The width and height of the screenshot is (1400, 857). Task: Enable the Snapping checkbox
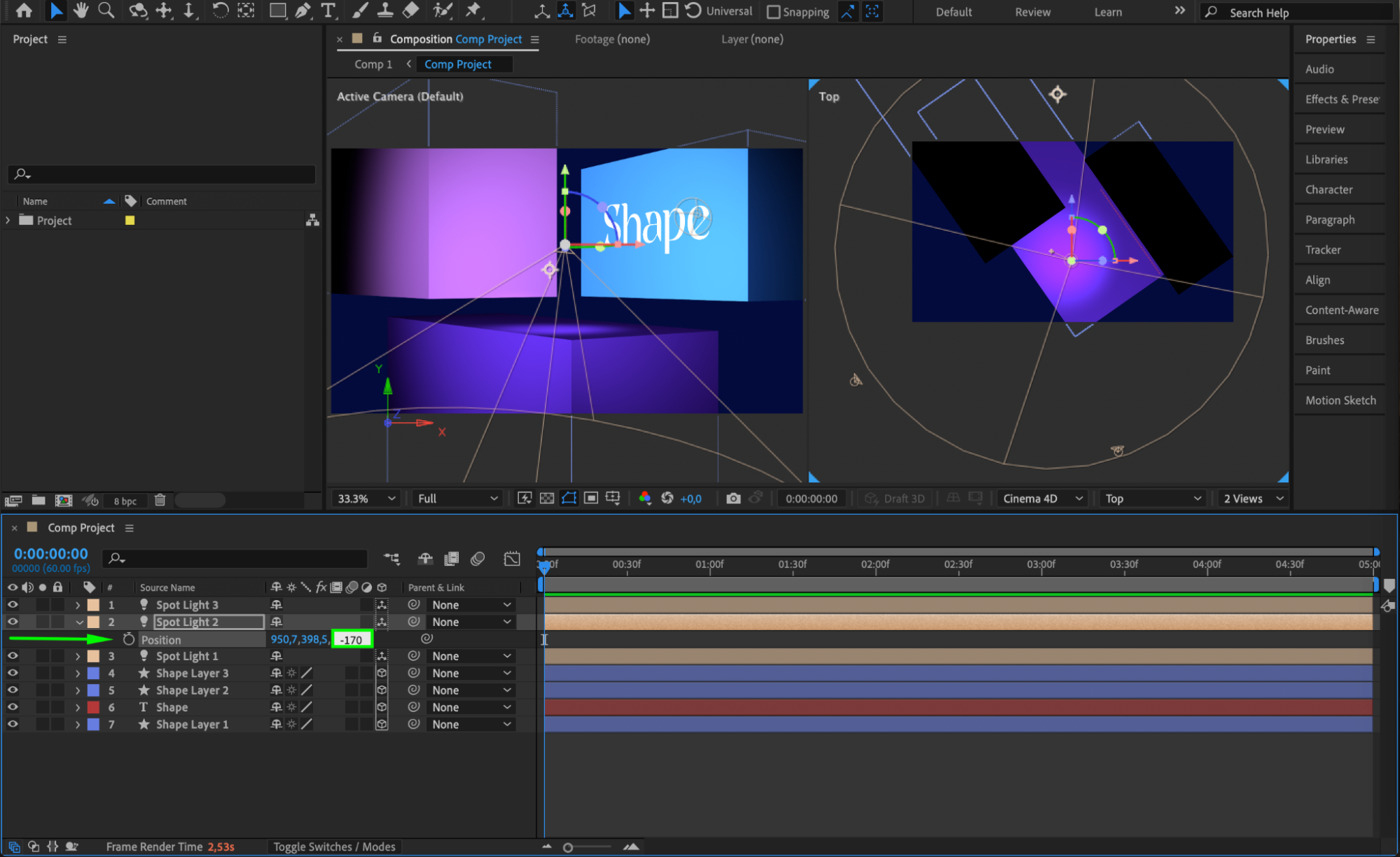tap(773, 12)
